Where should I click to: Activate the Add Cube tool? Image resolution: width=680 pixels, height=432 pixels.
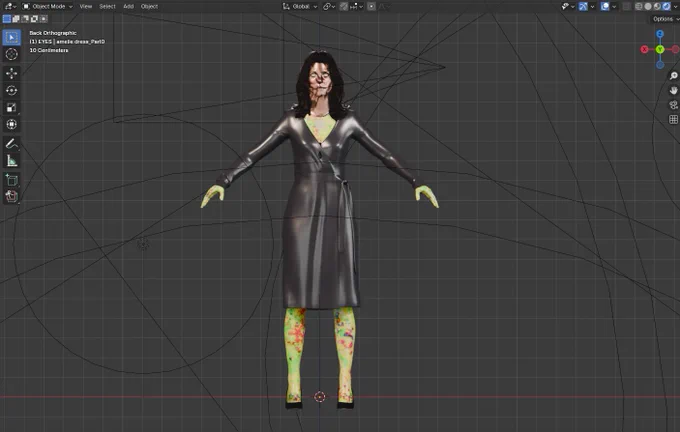click(11, 180)
